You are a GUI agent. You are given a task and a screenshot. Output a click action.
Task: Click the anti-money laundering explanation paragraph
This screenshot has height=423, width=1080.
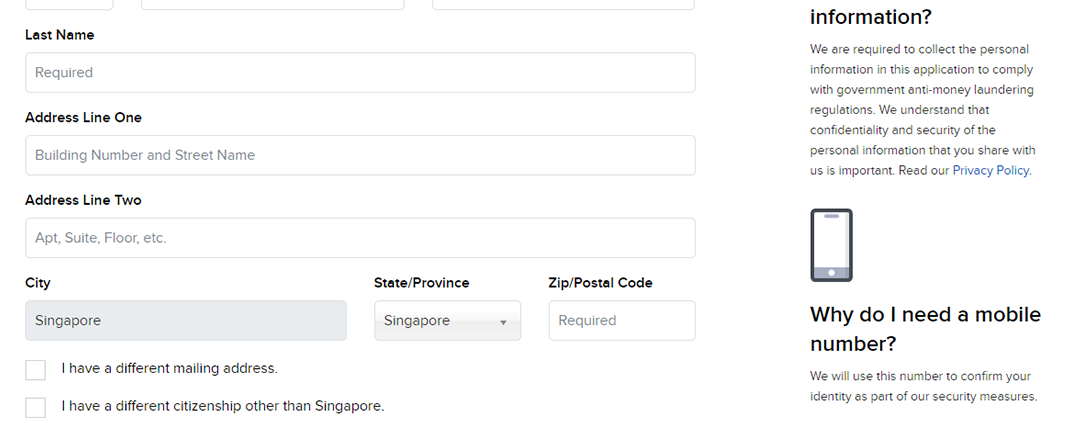(x=922, y=110)
